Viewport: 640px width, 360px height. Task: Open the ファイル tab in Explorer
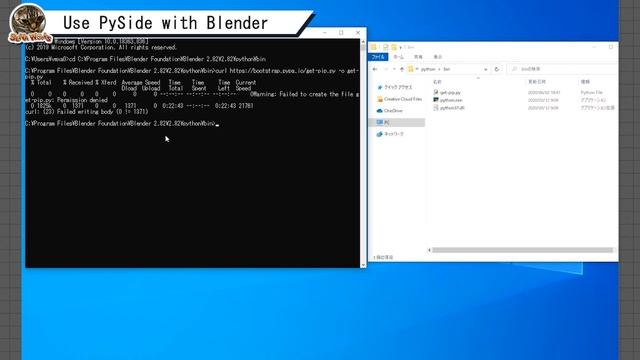click(378, 57)
